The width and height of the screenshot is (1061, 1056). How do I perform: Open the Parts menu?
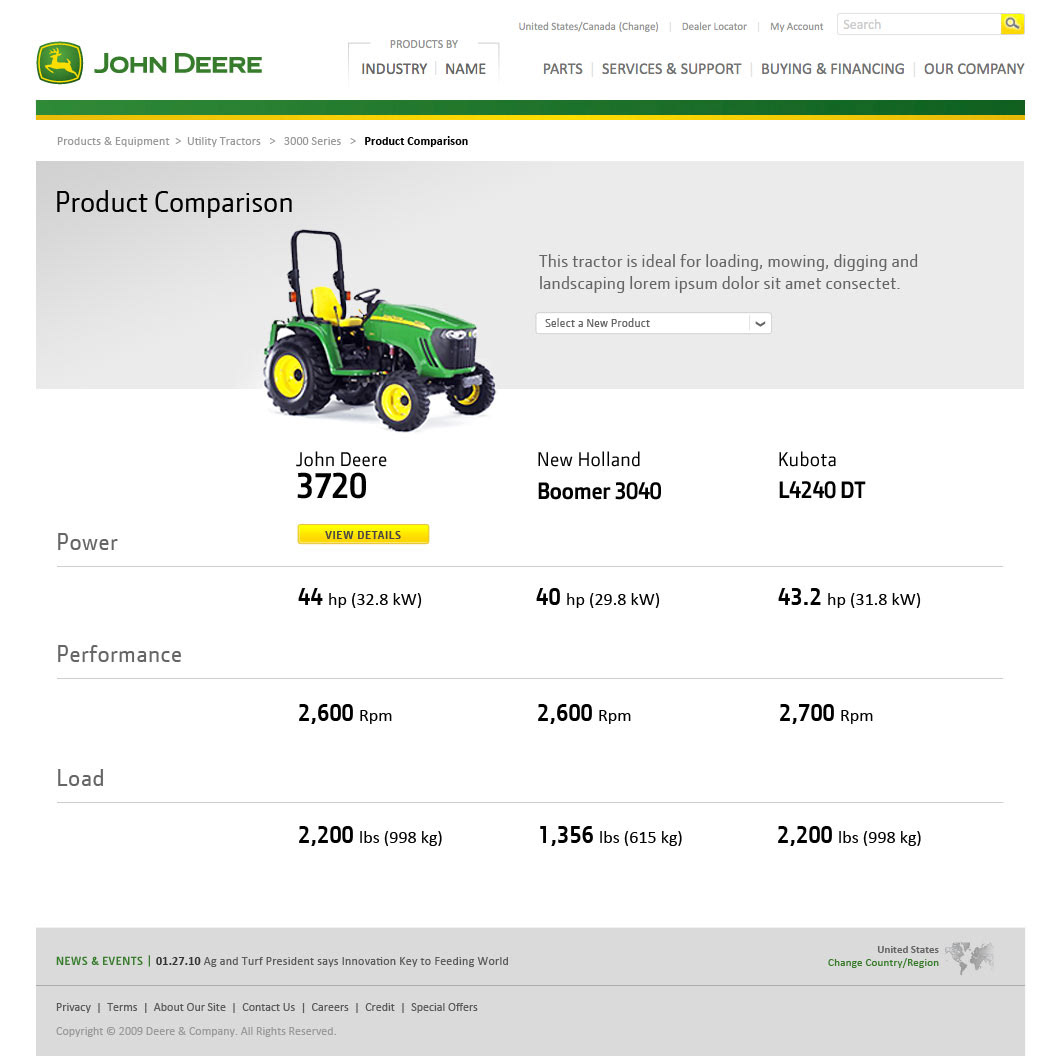[562, 69]
